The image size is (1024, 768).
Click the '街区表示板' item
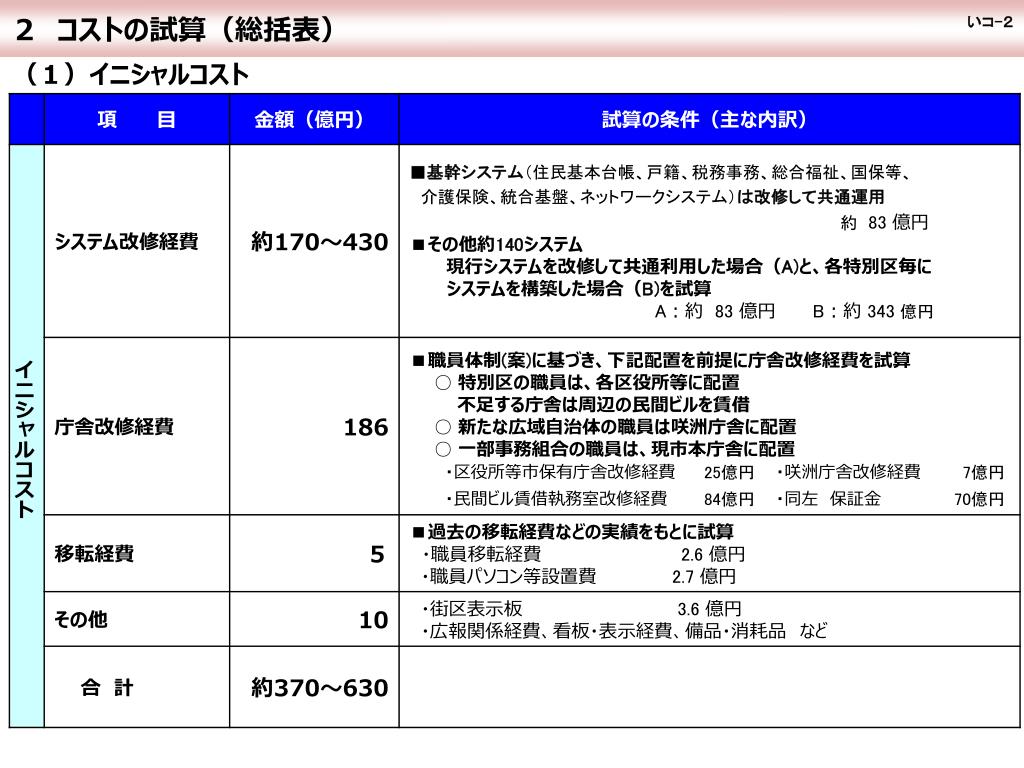pos(472,609)
